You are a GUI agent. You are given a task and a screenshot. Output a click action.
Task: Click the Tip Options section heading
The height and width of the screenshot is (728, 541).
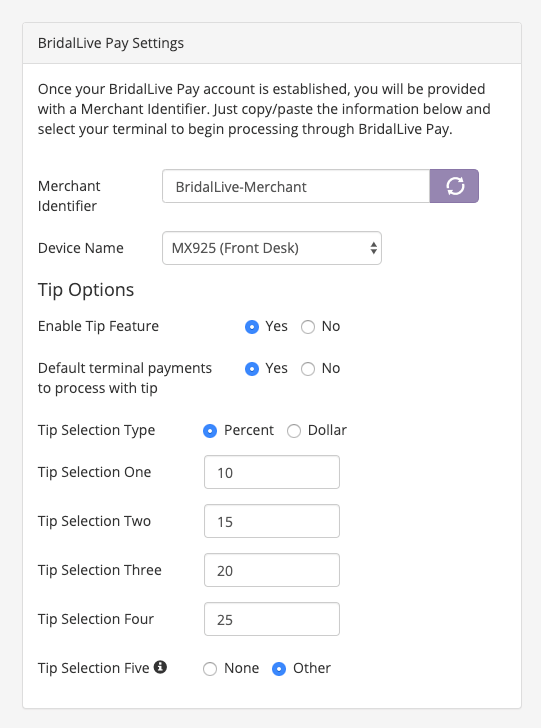click(x=86, y=290)
